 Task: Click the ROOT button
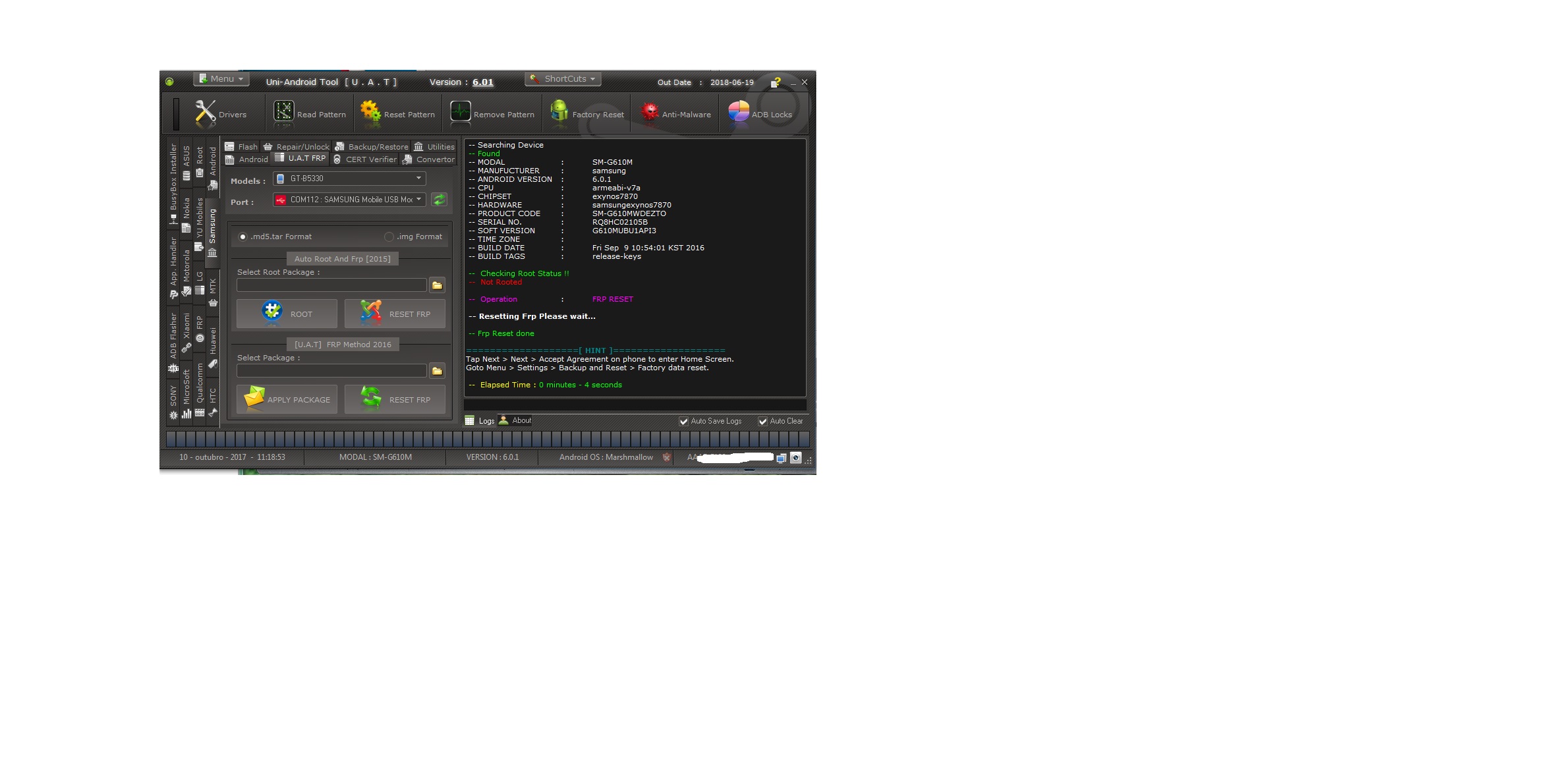pos(287,314)
